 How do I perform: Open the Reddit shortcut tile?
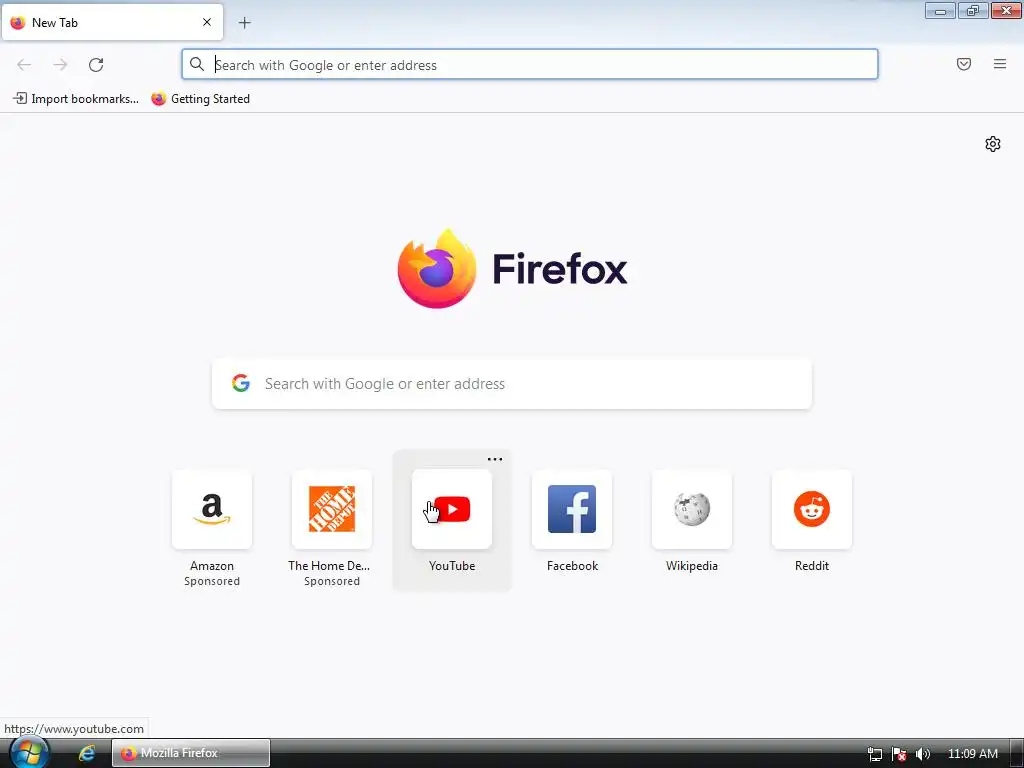coord(812,509)
